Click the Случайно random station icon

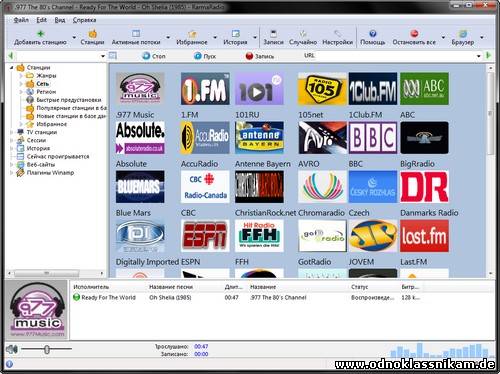[x=303, y=33]
